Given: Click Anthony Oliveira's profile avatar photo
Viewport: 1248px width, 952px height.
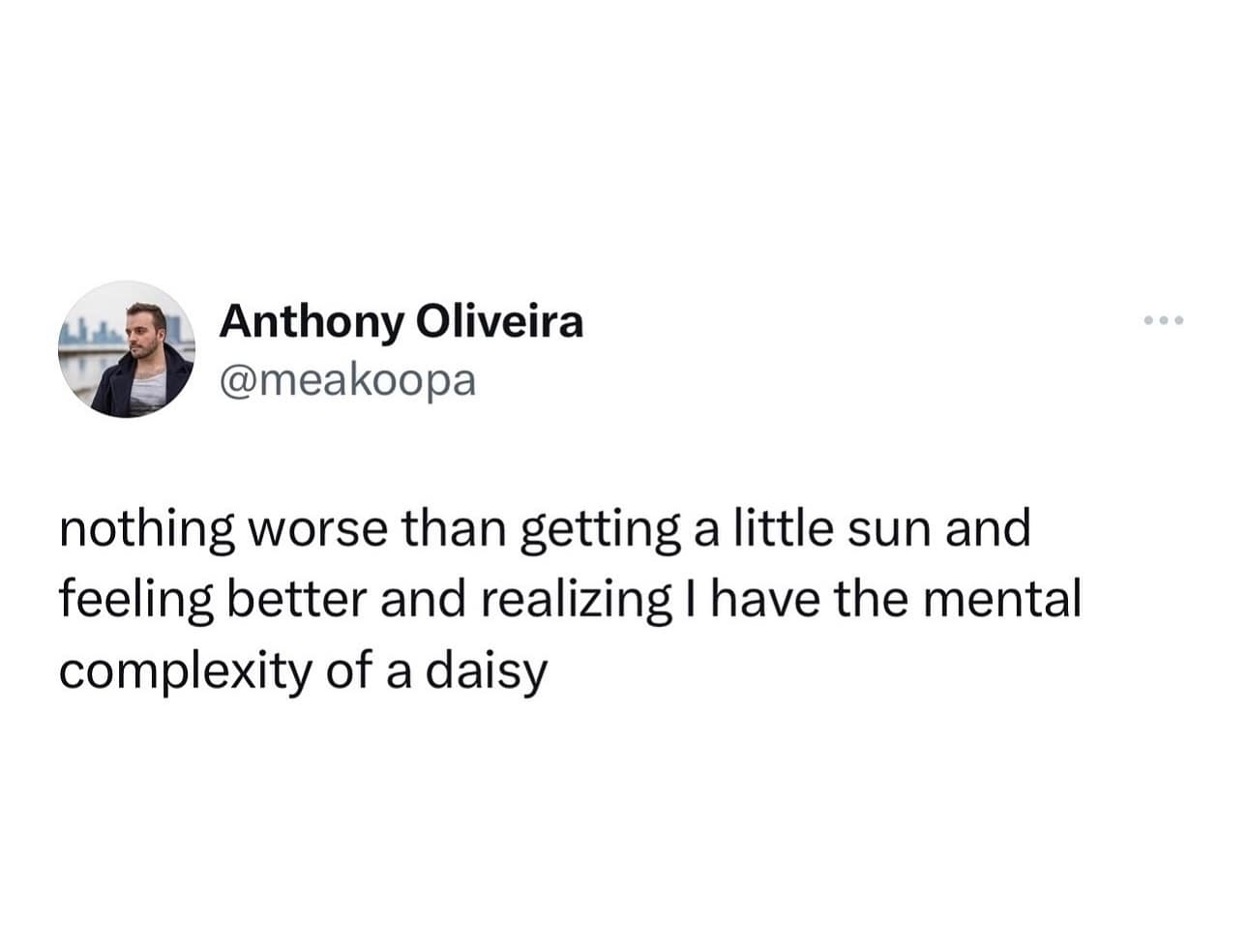Looking at the screenshot, I should [x=126, y=350].
